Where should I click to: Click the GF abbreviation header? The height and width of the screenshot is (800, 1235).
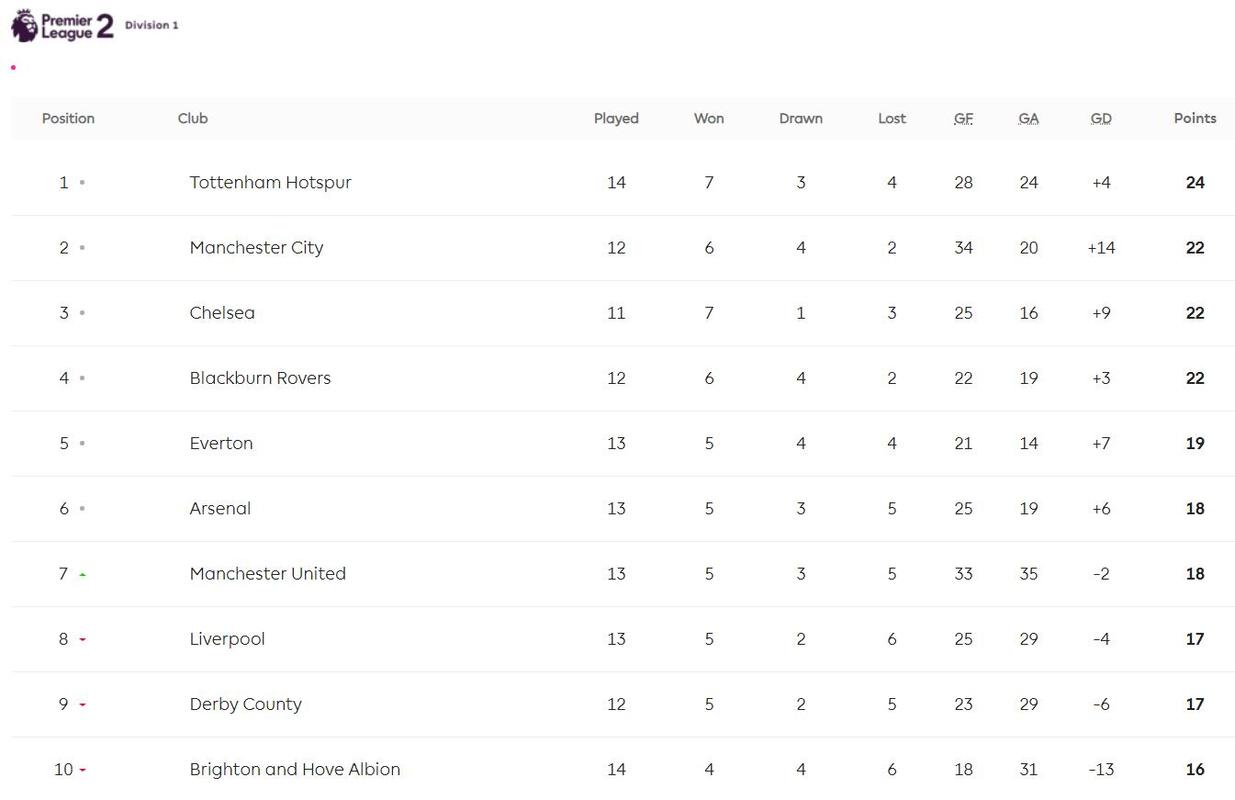(963, 118)
